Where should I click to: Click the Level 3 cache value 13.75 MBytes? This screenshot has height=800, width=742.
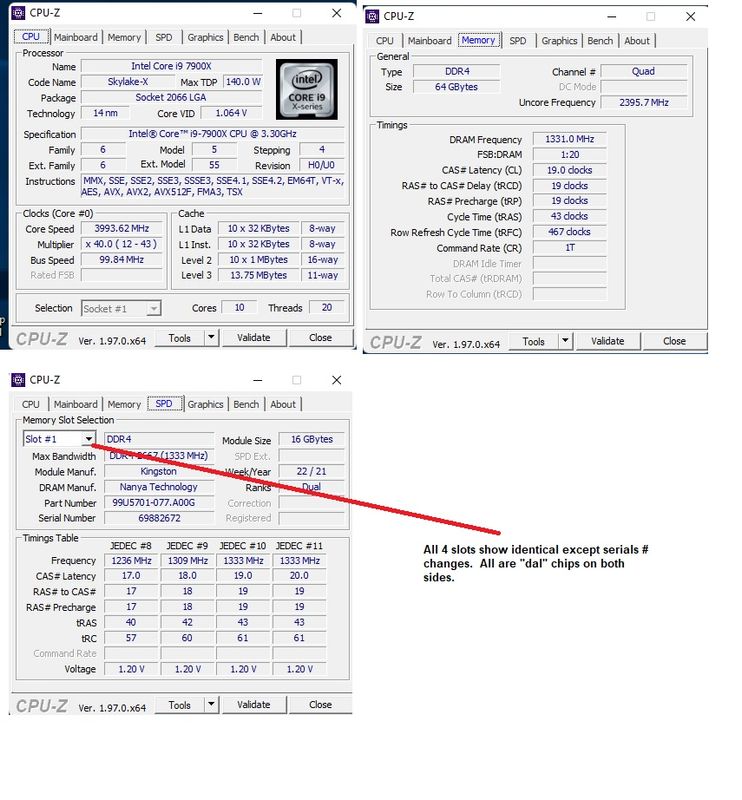(x=258, y=275)
